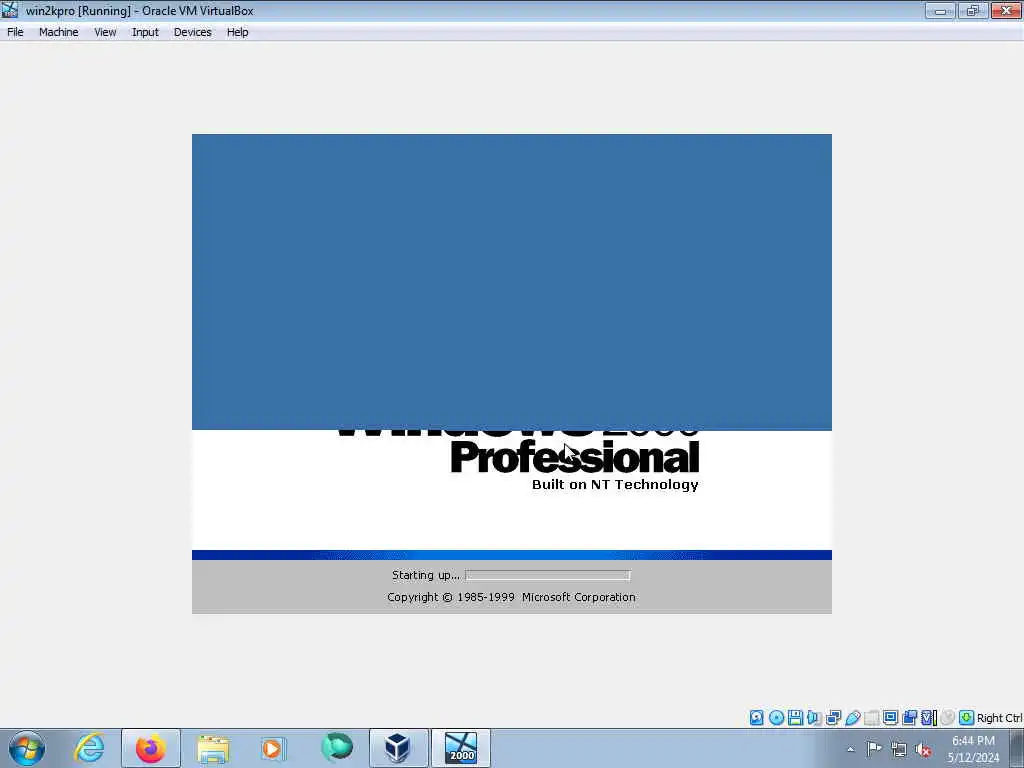
Task: Click the VirtualBox icon in the title bar
Action: 10,10
